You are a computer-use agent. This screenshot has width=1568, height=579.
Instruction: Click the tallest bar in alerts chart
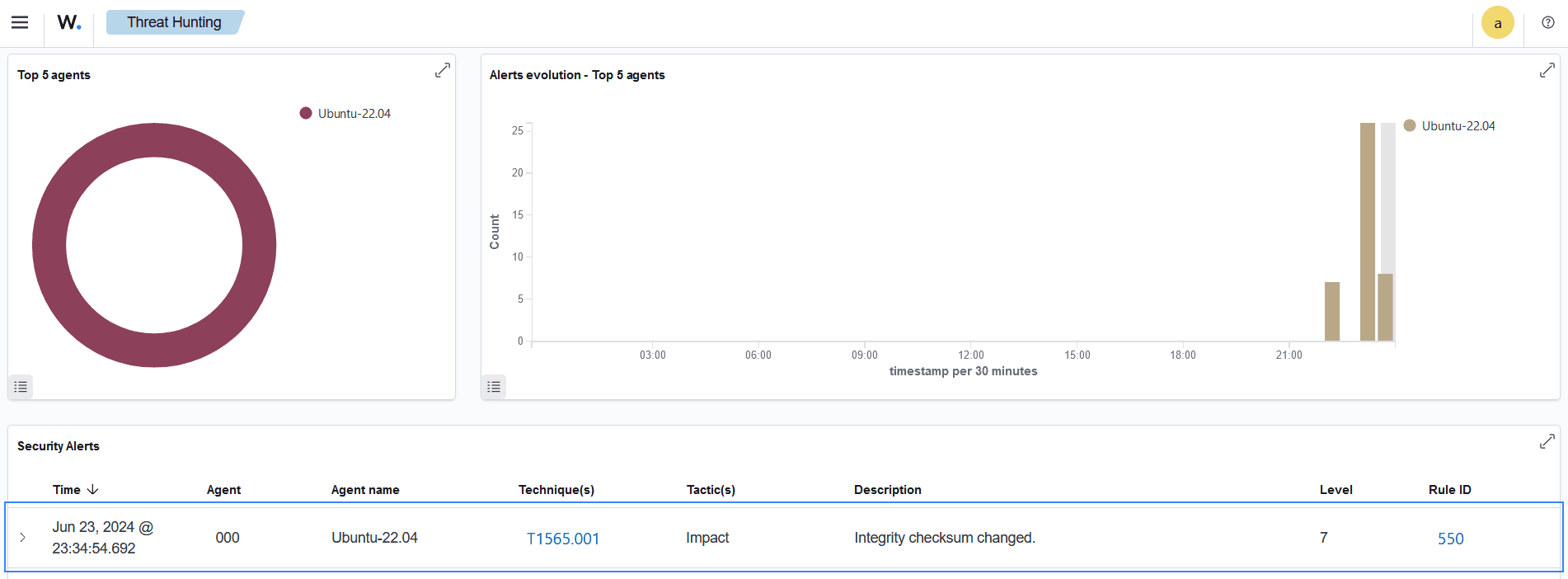pos(1367,231)
